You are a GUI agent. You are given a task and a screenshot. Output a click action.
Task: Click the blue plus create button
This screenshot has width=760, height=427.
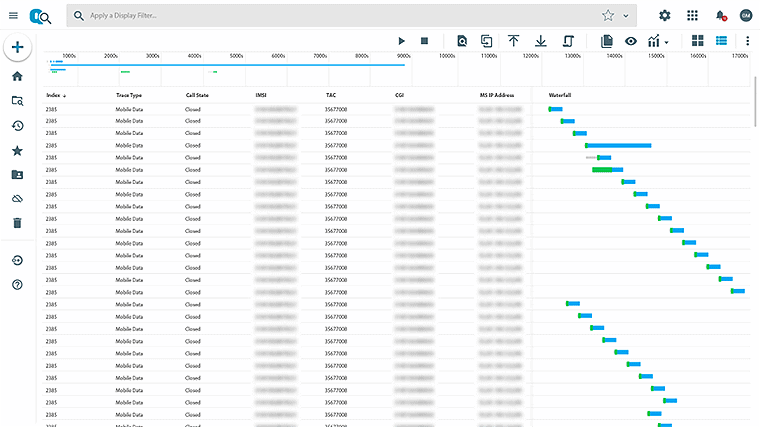pos(17,47)
